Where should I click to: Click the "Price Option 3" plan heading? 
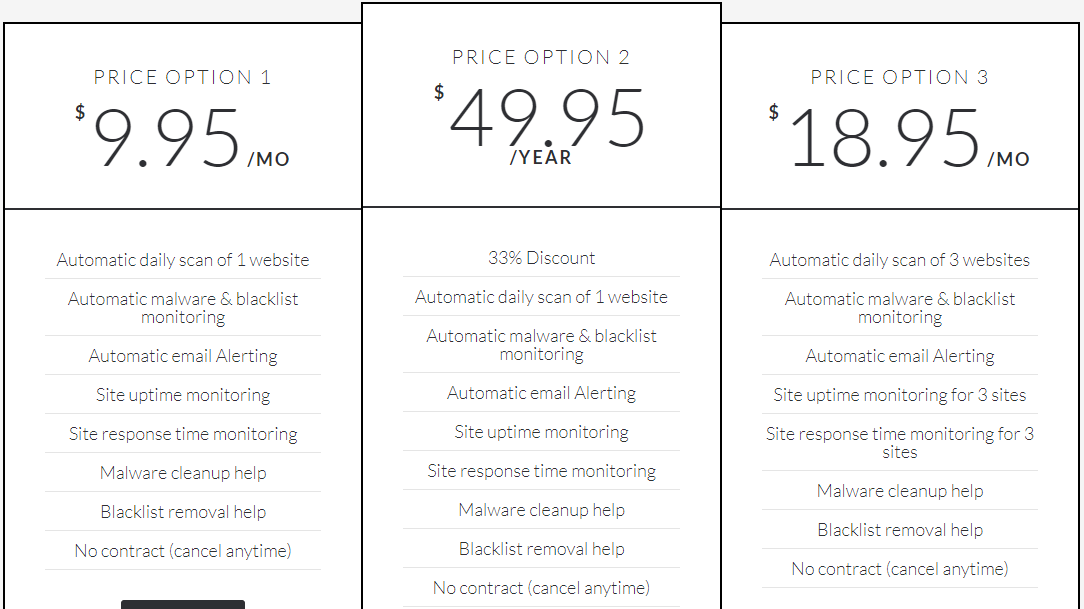[x=899, y=77]
